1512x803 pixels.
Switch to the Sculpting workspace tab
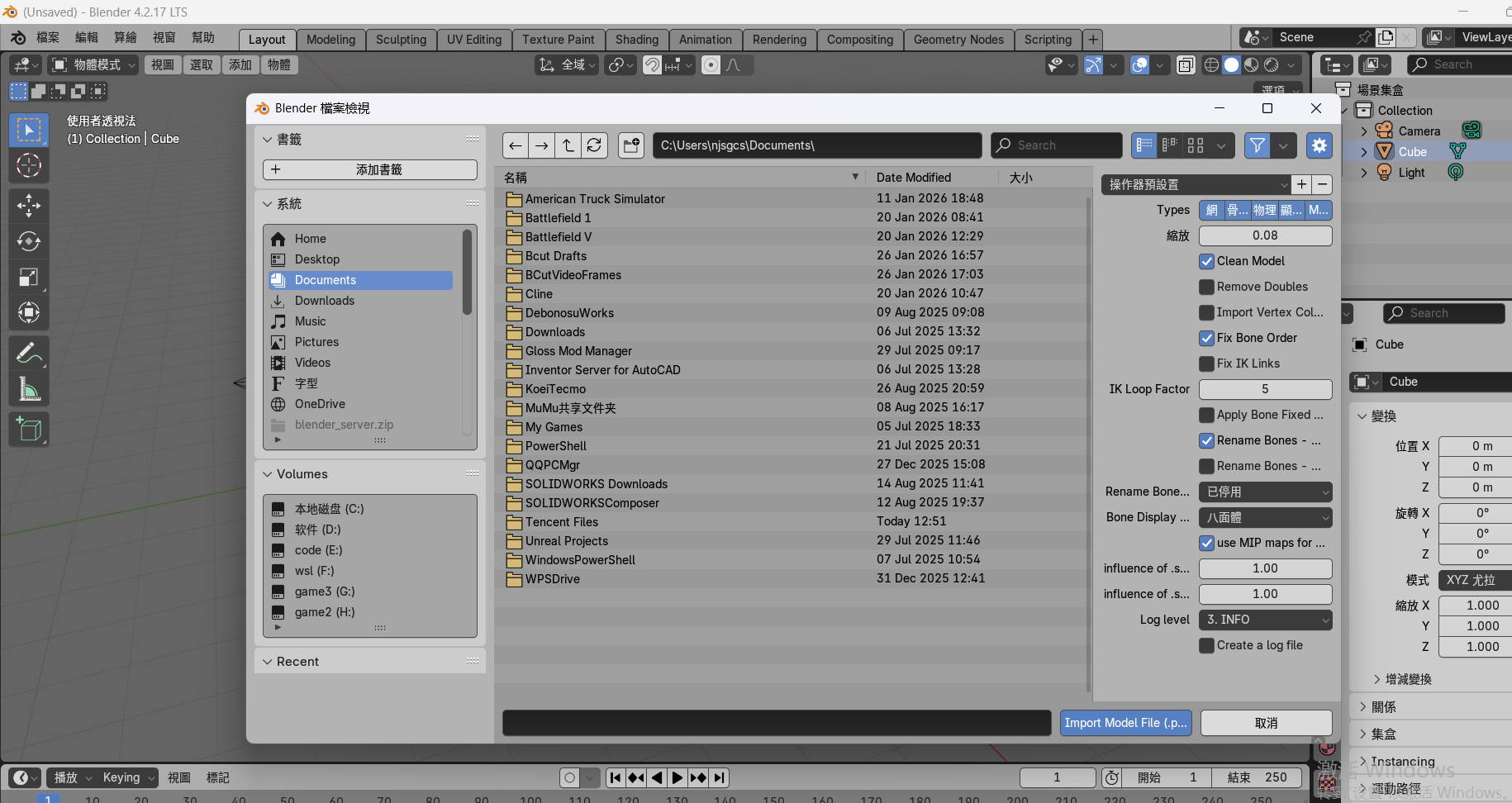pyautogui.click(x=401, y=40)
